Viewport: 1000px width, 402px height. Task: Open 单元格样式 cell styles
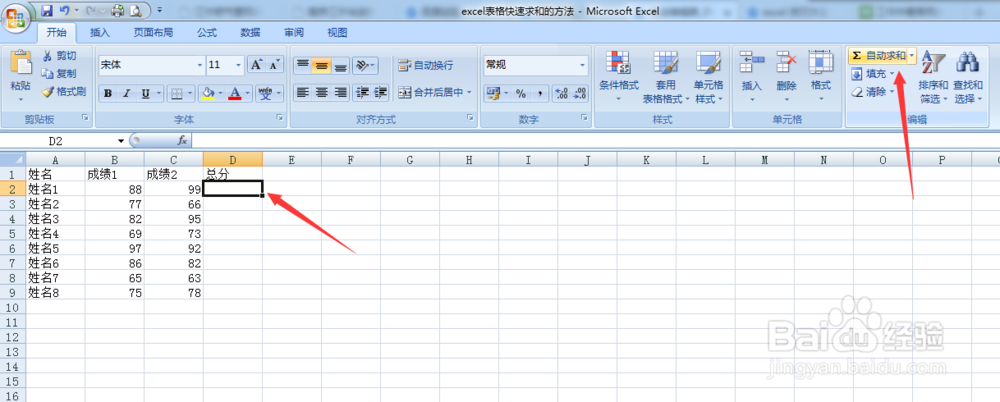tap(709, 77)
